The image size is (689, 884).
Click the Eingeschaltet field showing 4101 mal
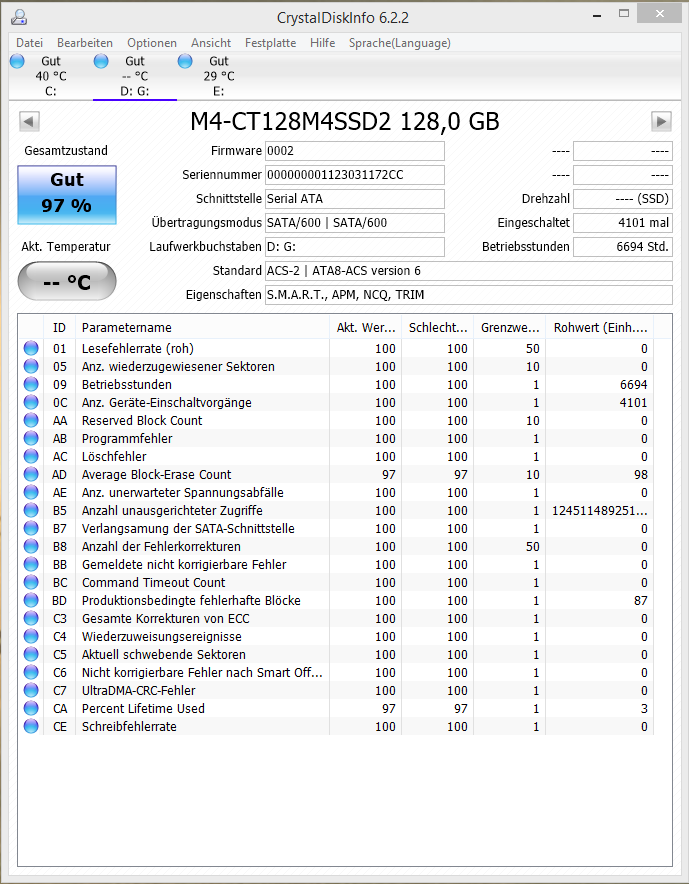pyautogui.click(x=623, y=223)
